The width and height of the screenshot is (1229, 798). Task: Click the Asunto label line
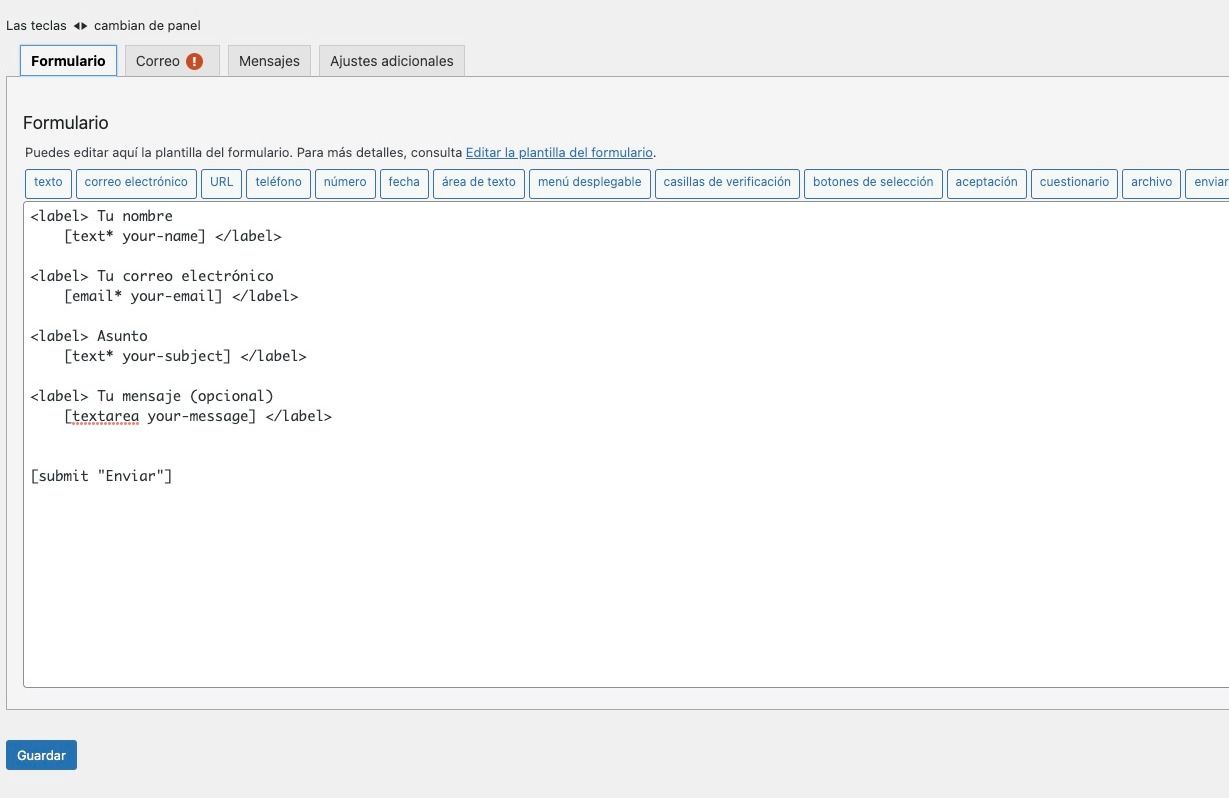pos(89,336)
